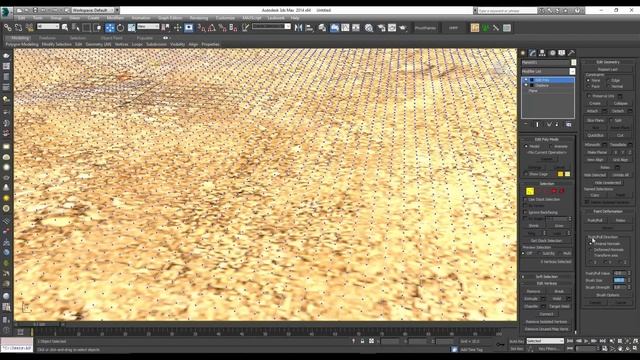Click the Repeat Last button
The image size is (640, 360).
(608, 70)
